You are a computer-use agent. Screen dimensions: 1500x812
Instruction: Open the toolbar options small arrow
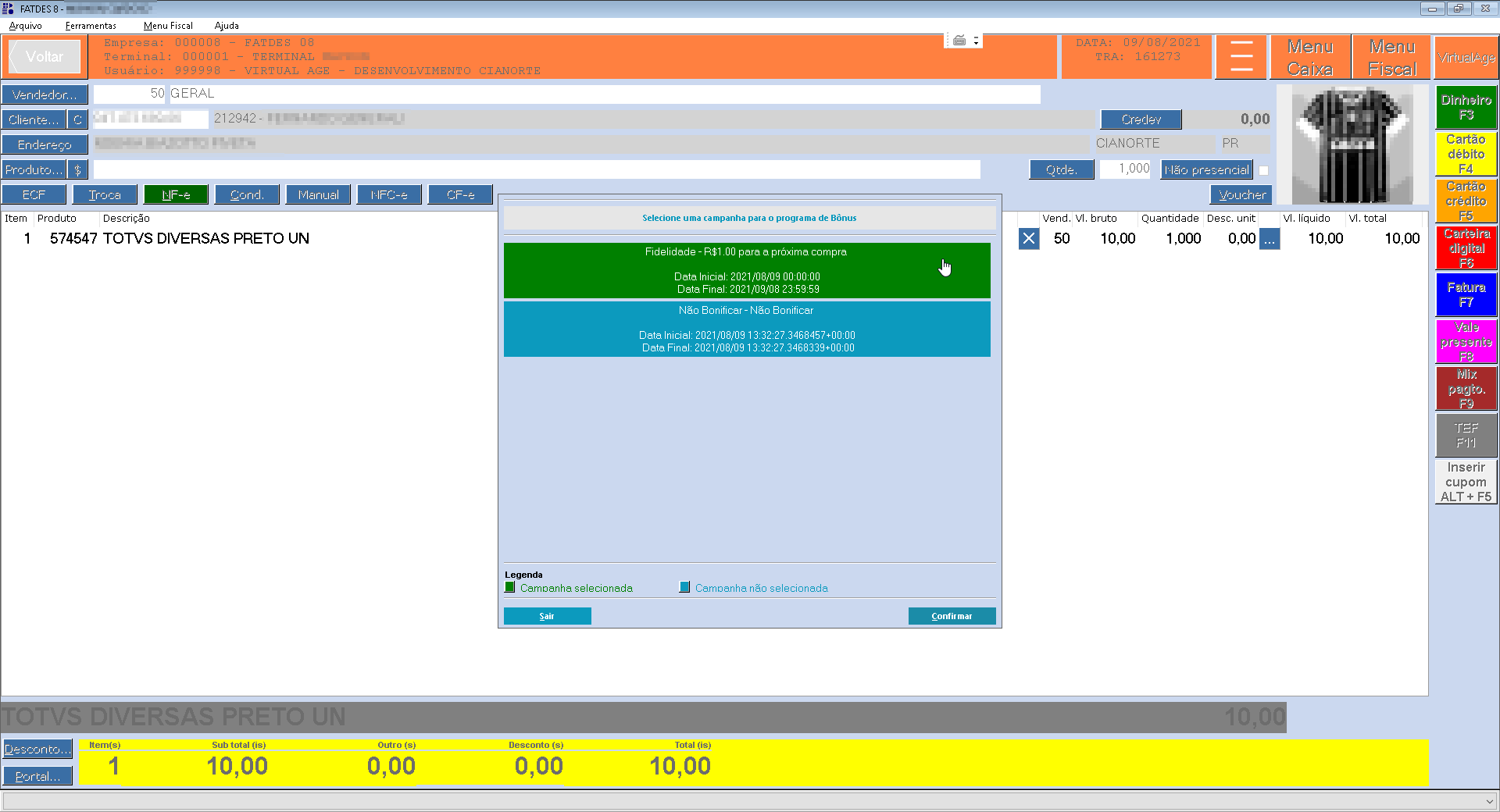pos(976,41)
